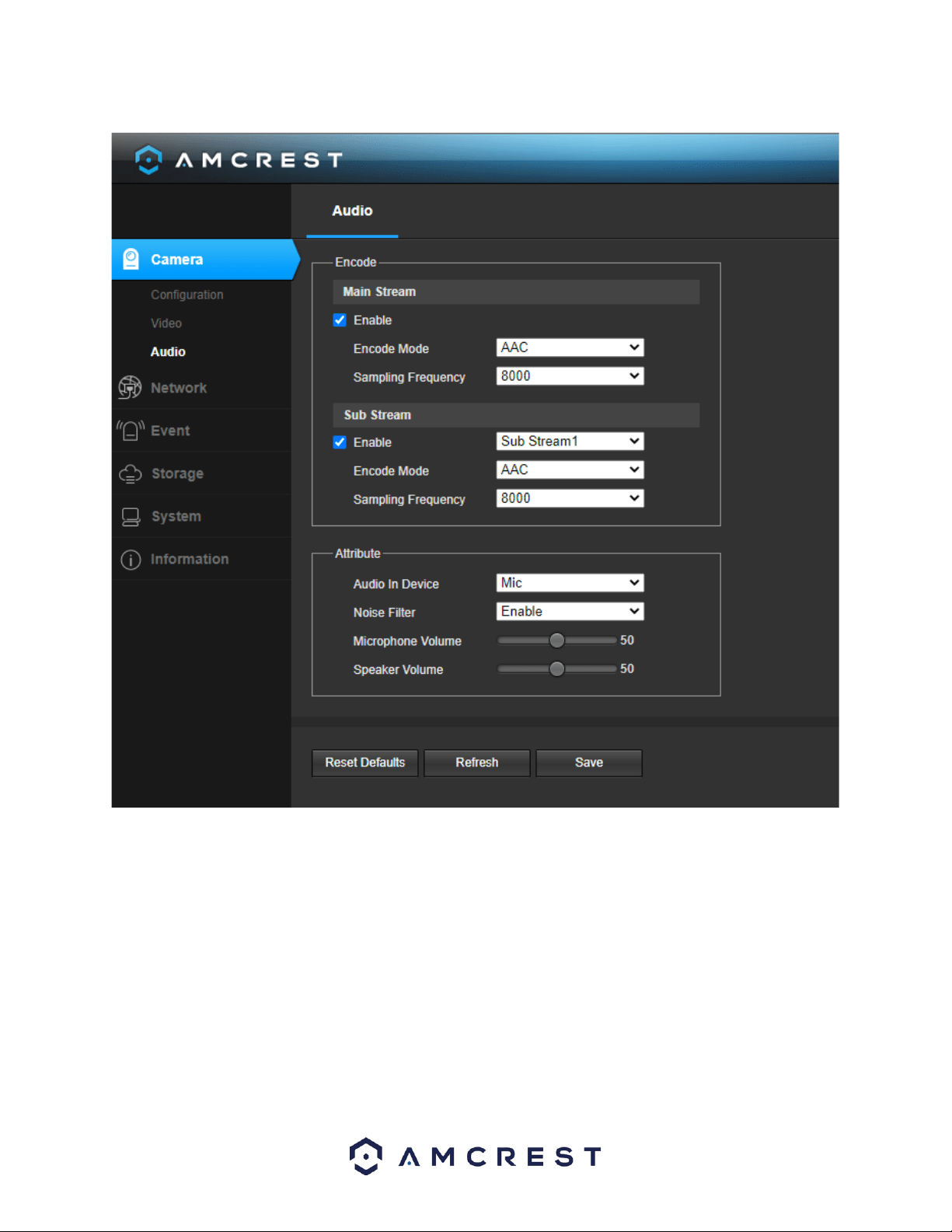Image resolution: width=952 pixels, height=1232 pixels.
Task: Open Main Stream Encode Mode dropdown
Action: pyautogui.click(x=570, y=347)
